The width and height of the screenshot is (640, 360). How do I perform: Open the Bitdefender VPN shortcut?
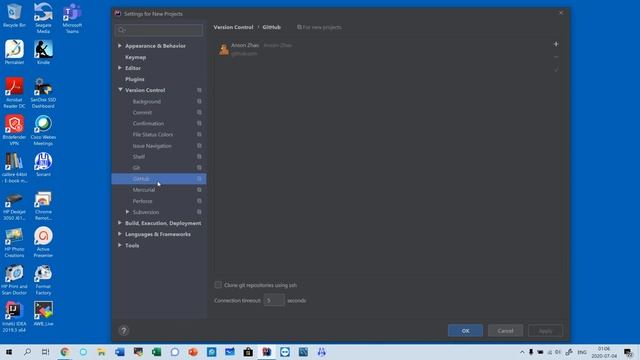tap(14, 130)
